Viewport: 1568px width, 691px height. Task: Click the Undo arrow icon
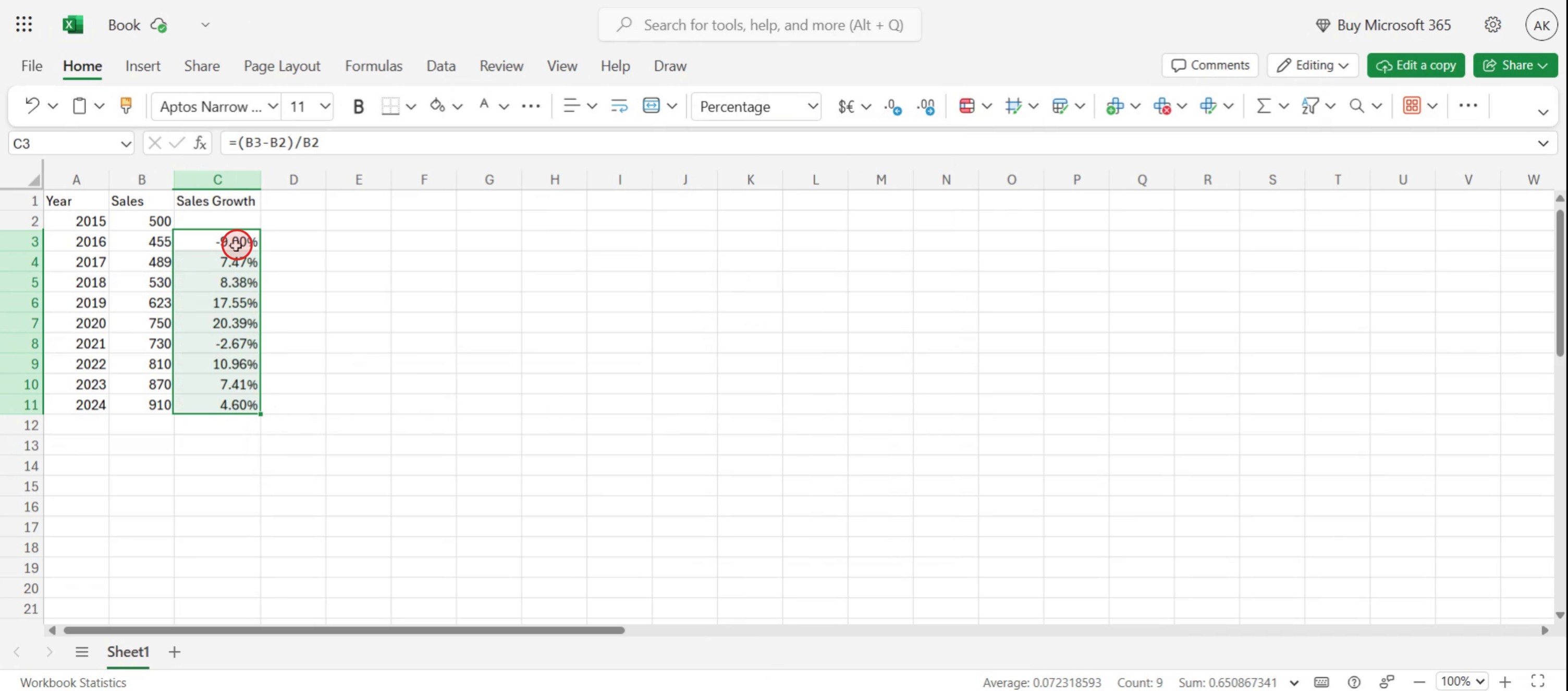(32, 106)
